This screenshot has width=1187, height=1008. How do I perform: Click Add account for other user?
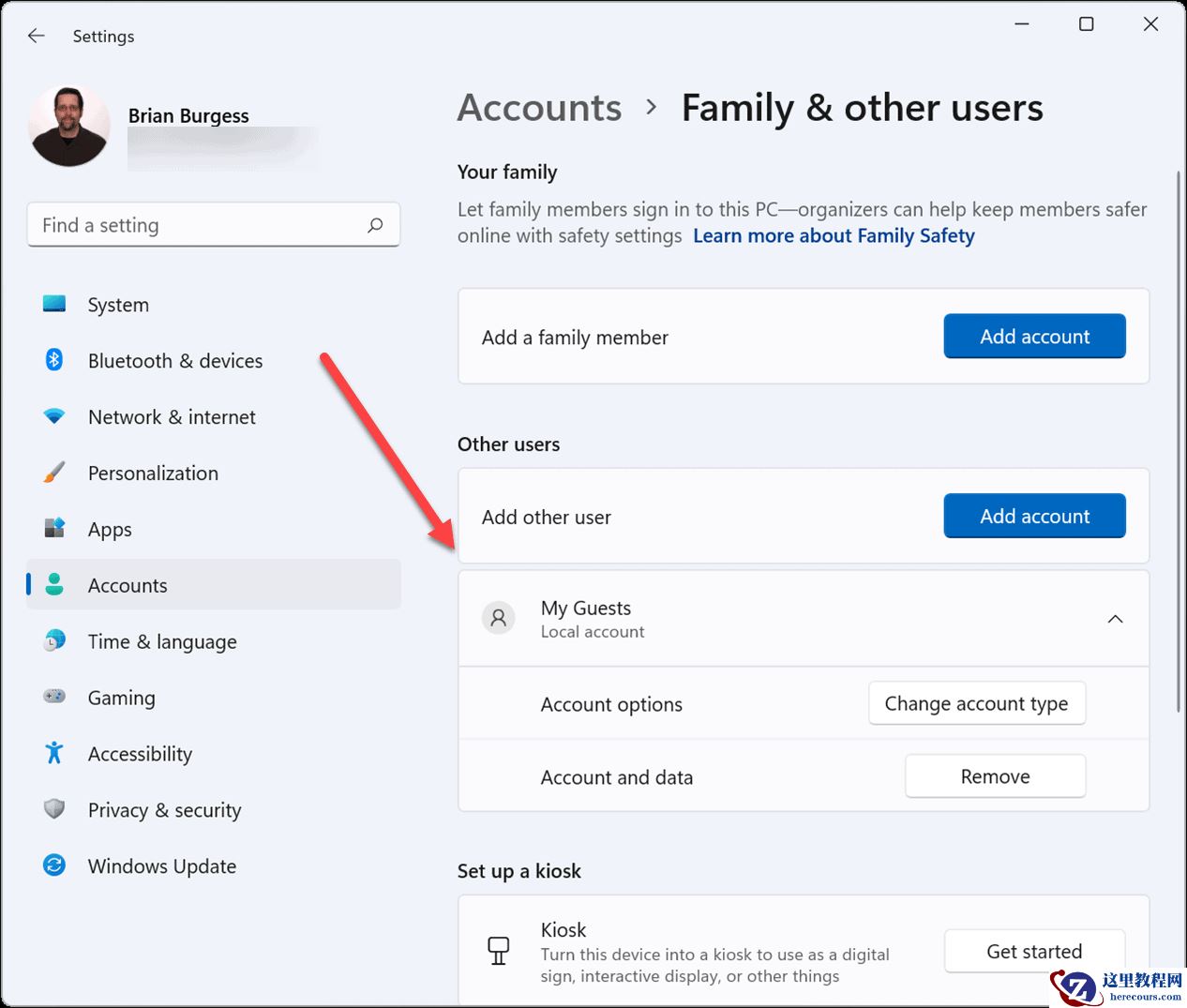[1034, 517]
